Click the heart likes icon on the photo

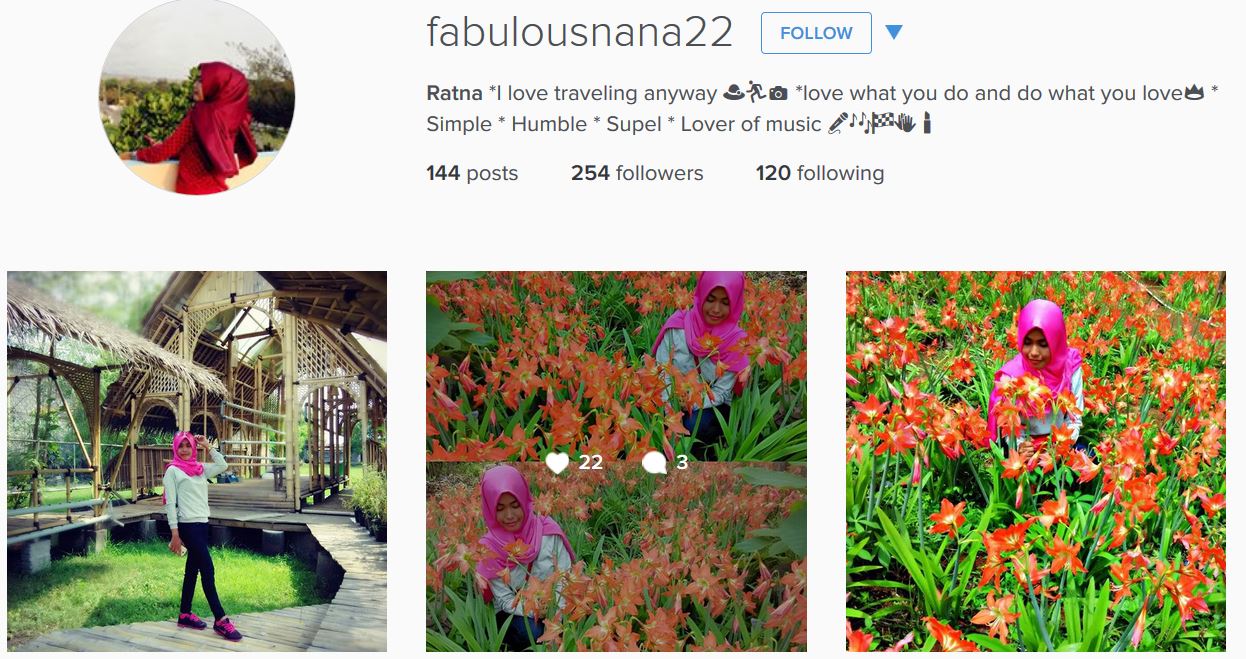tap(557, 462)
